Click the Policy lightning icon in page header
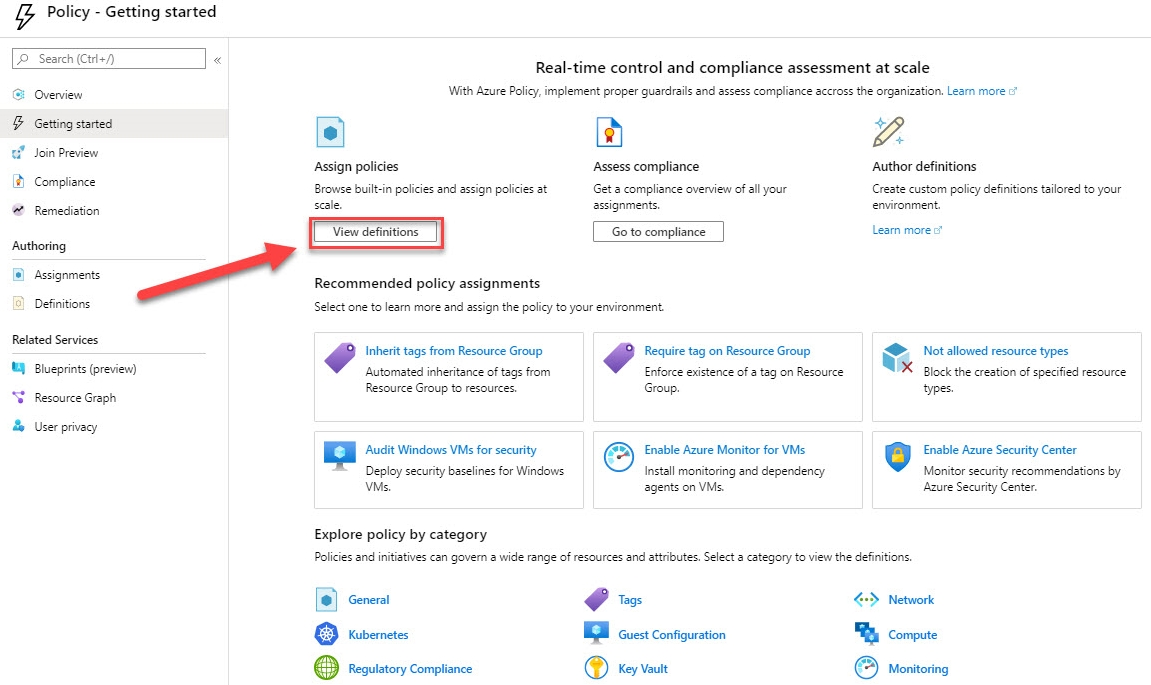 click(25, 16)
